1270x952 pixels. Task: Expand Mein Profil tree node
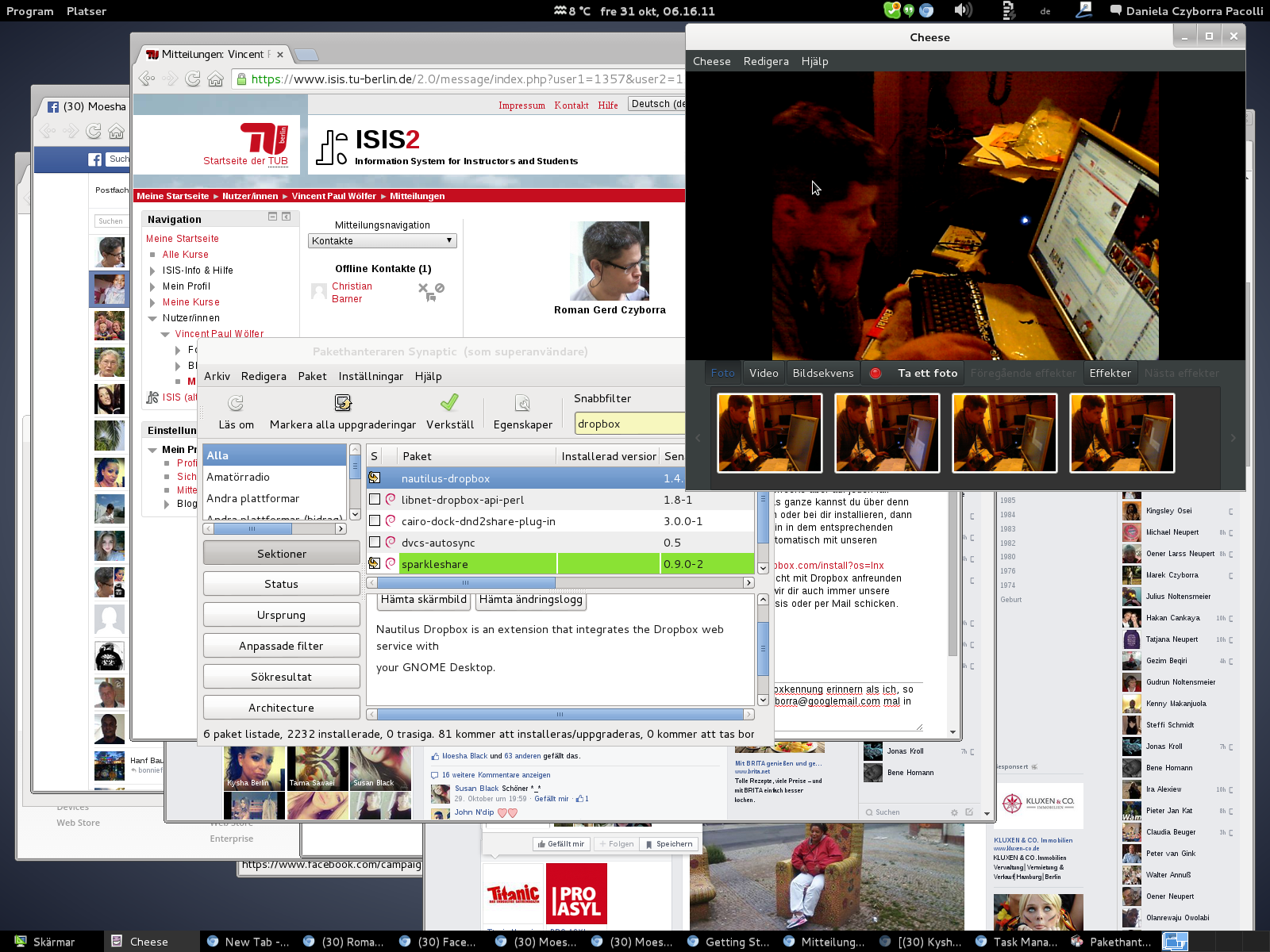[x=152, y=286]
